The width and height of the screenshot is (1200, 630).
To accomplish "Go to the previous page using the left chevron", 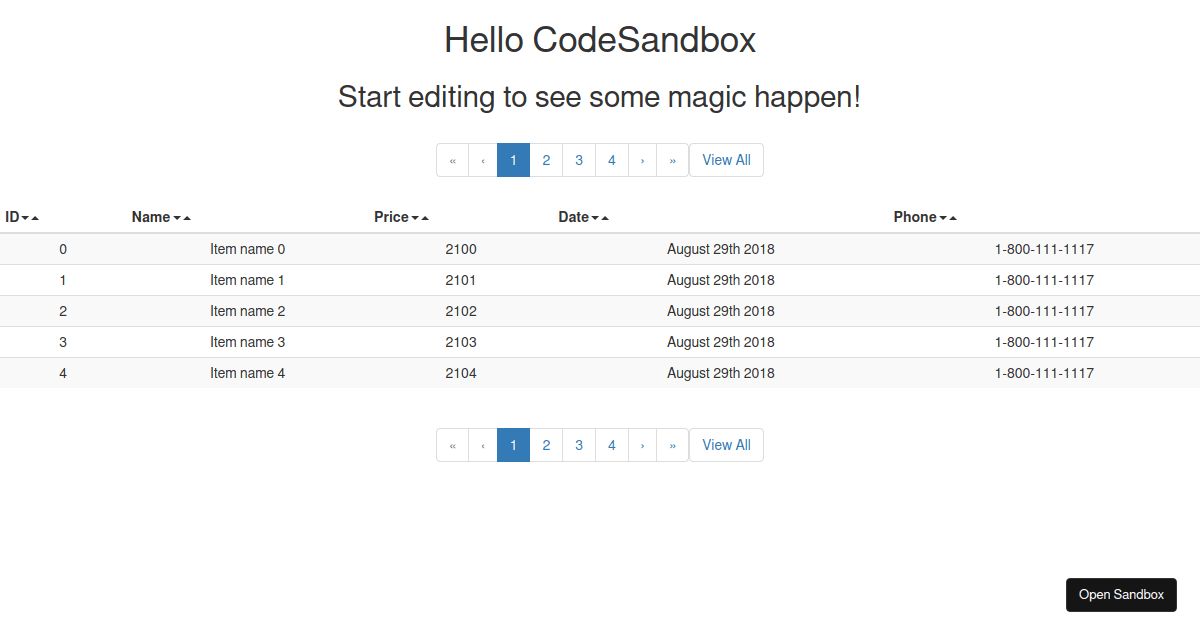I will pyautogui.click(x=483, y=160).
